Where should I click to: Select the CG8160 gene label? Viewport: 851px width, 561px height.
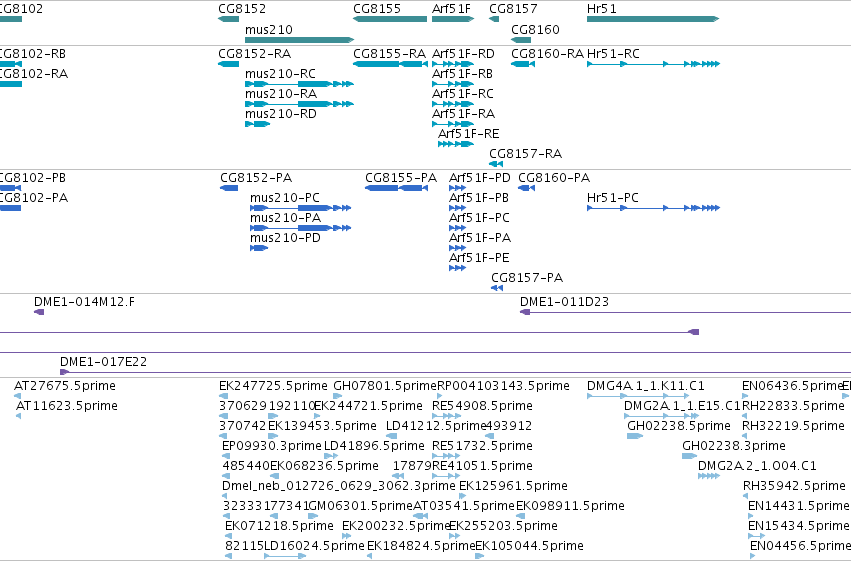pyautogui.click(x=535, y=30)
